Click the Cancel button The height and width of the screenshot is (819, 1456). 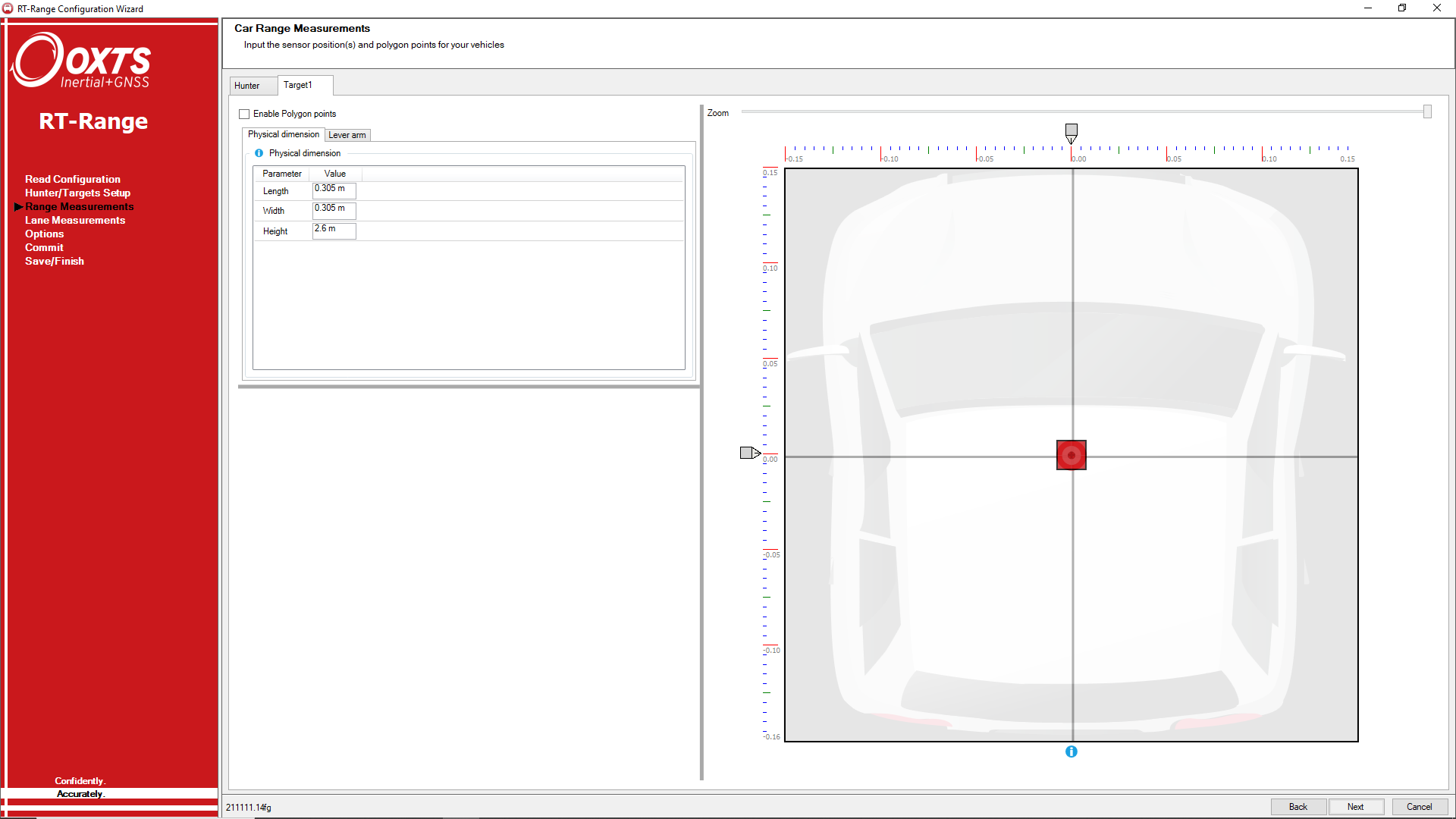pos(1419,807)
